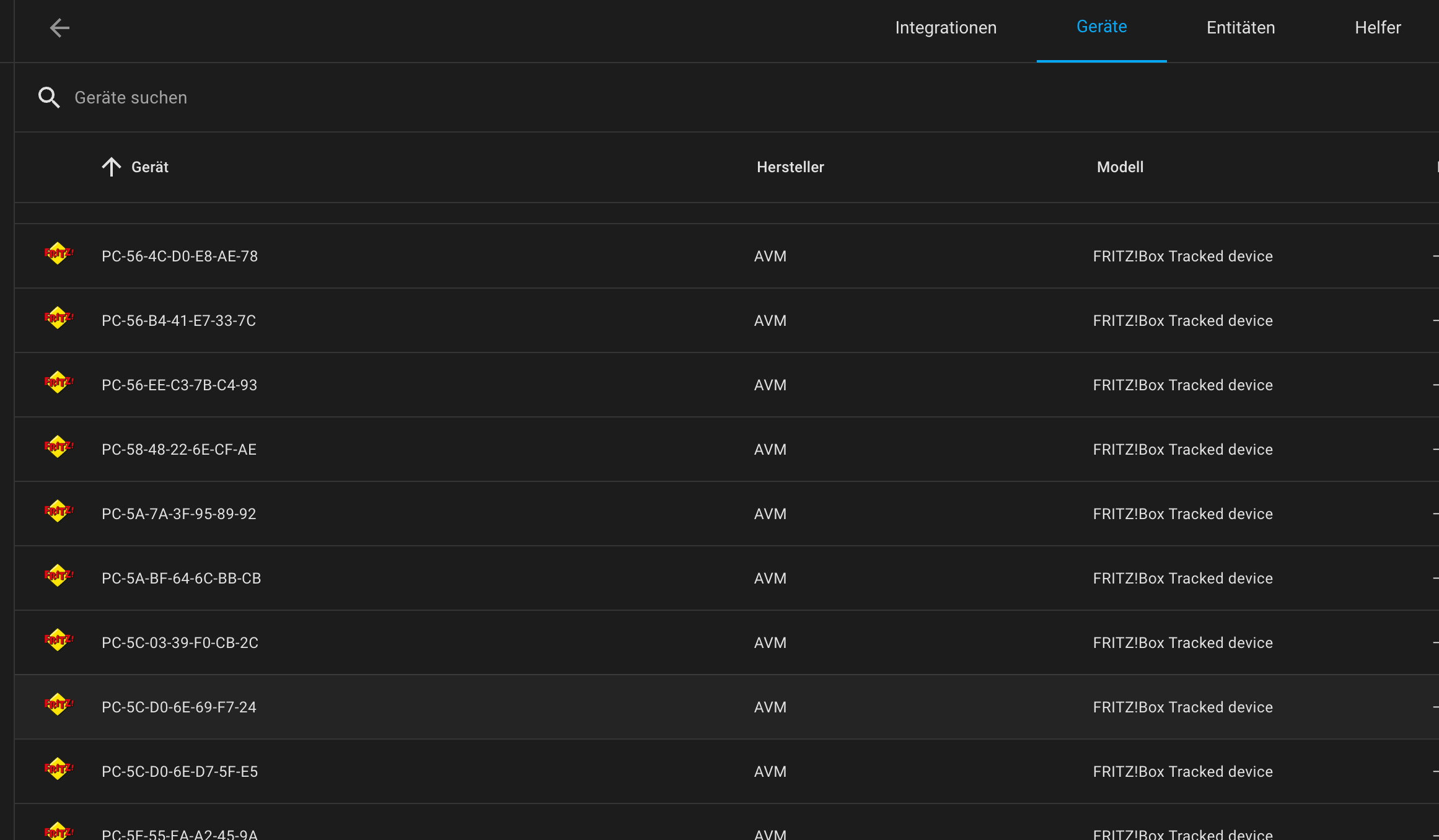Screen dimensions: 1439x840
Task: Click the back arrow icon
Action: tap(59, 28)
